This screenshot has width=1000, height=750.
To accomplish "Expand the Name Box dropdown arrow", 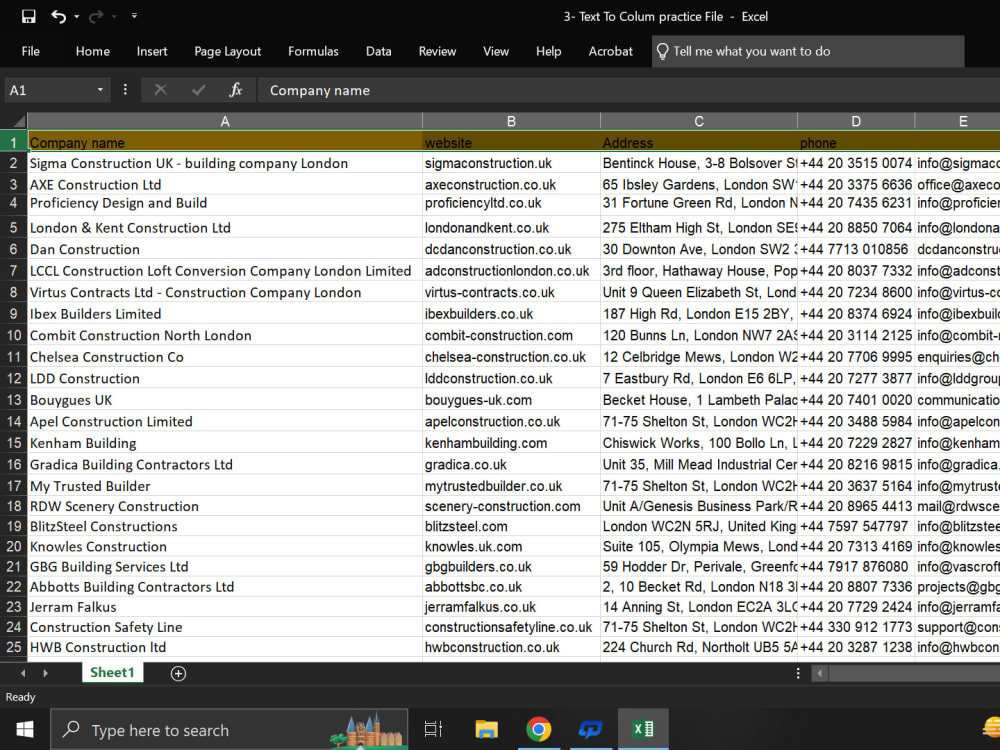I will [x=100, y=91].
